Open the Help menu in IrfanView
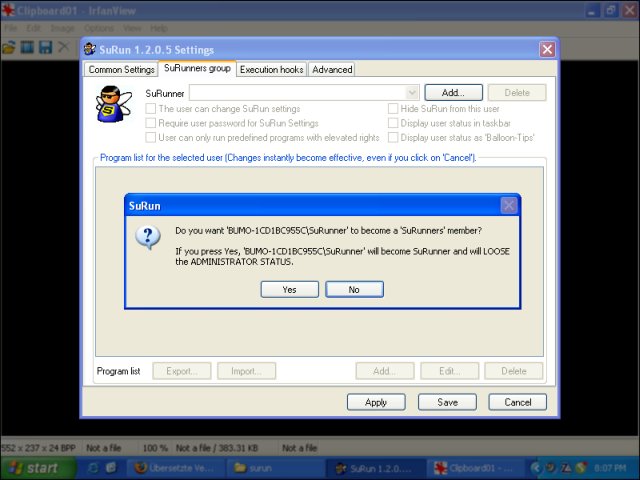 158,28
